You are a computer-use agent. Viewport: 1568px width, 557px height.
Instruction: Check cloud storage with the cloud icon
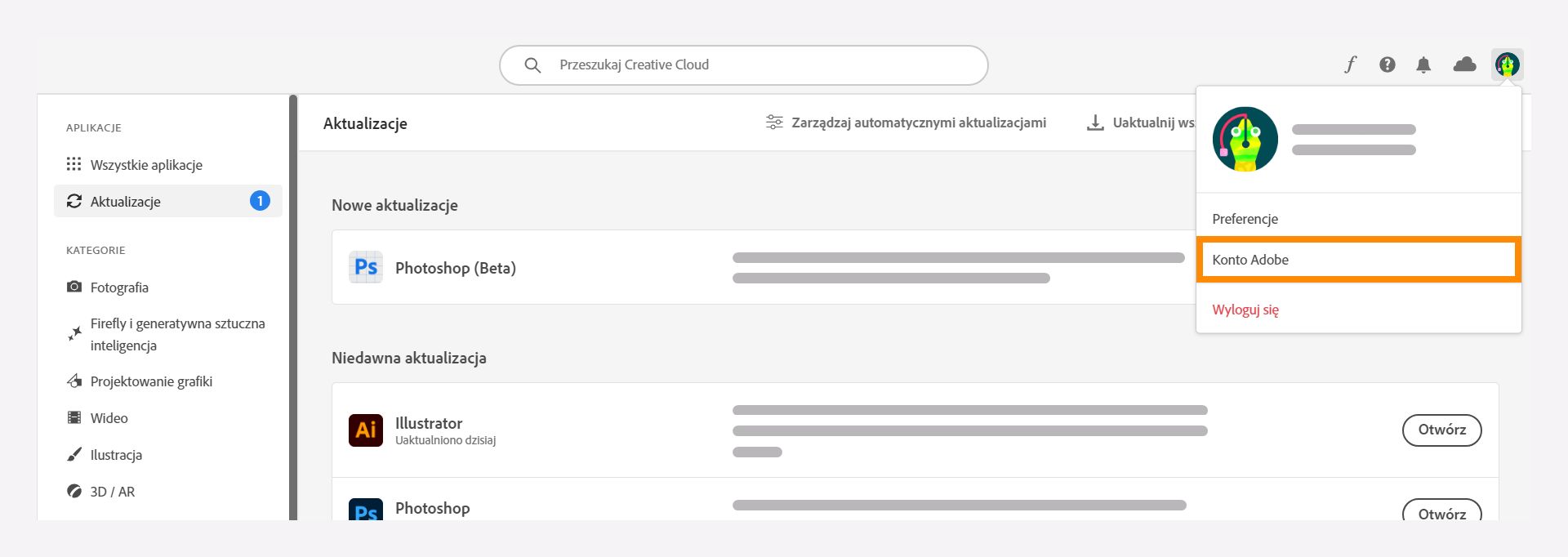[x=1463, y=64]
